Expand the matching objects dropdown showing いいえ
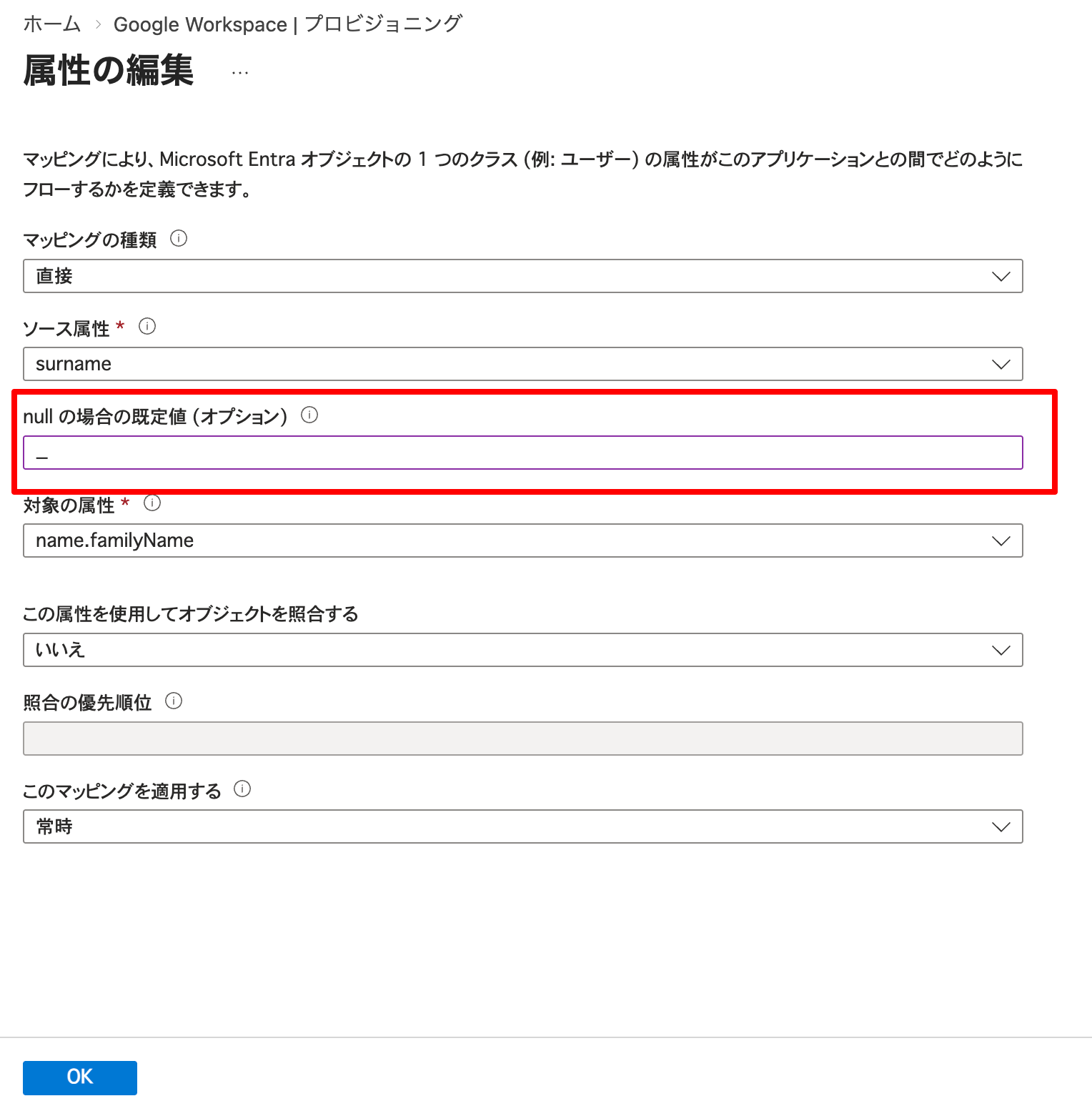Image resolution: width=1092 pixels, height=1111 pixels. coord(1001,650)
